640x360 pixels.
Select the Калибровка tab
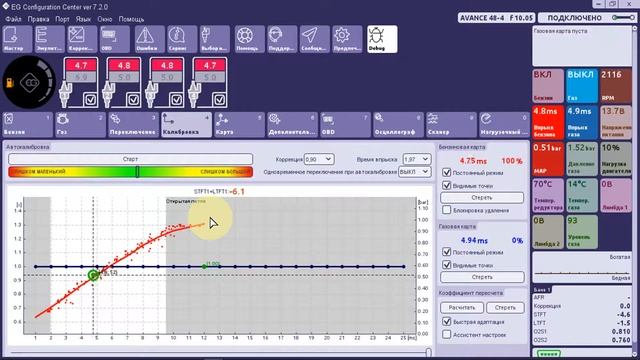tap(187, 124)
